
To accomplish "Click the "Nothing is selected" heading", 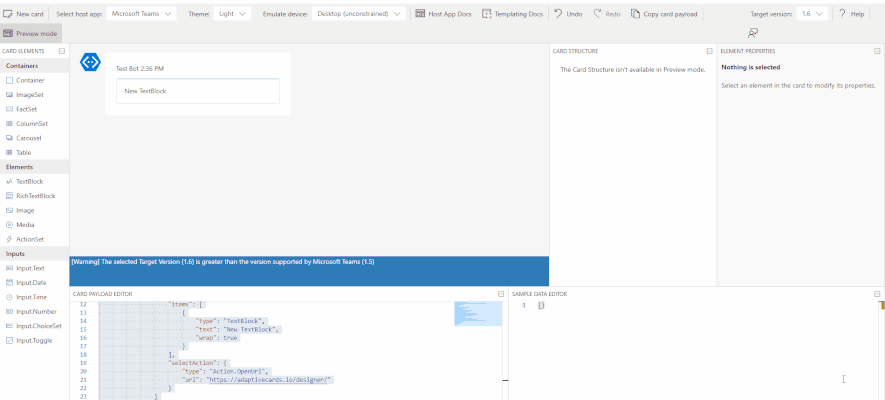I will pyautogui.click(x=751, y=67).
